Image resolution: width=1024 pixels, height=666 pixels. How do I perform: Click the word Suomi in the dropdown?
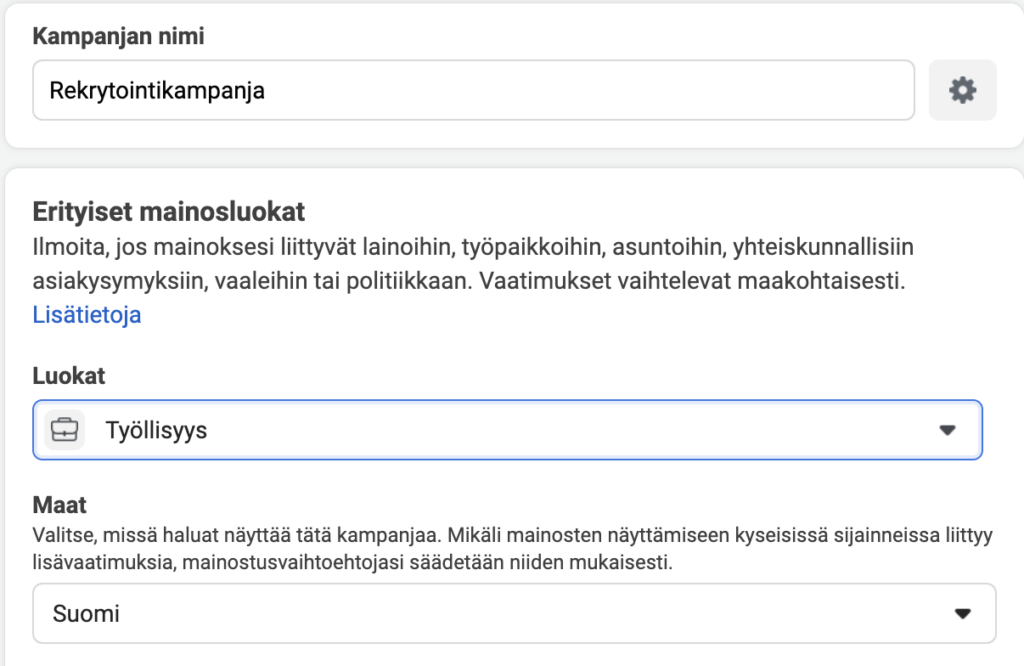86,614
